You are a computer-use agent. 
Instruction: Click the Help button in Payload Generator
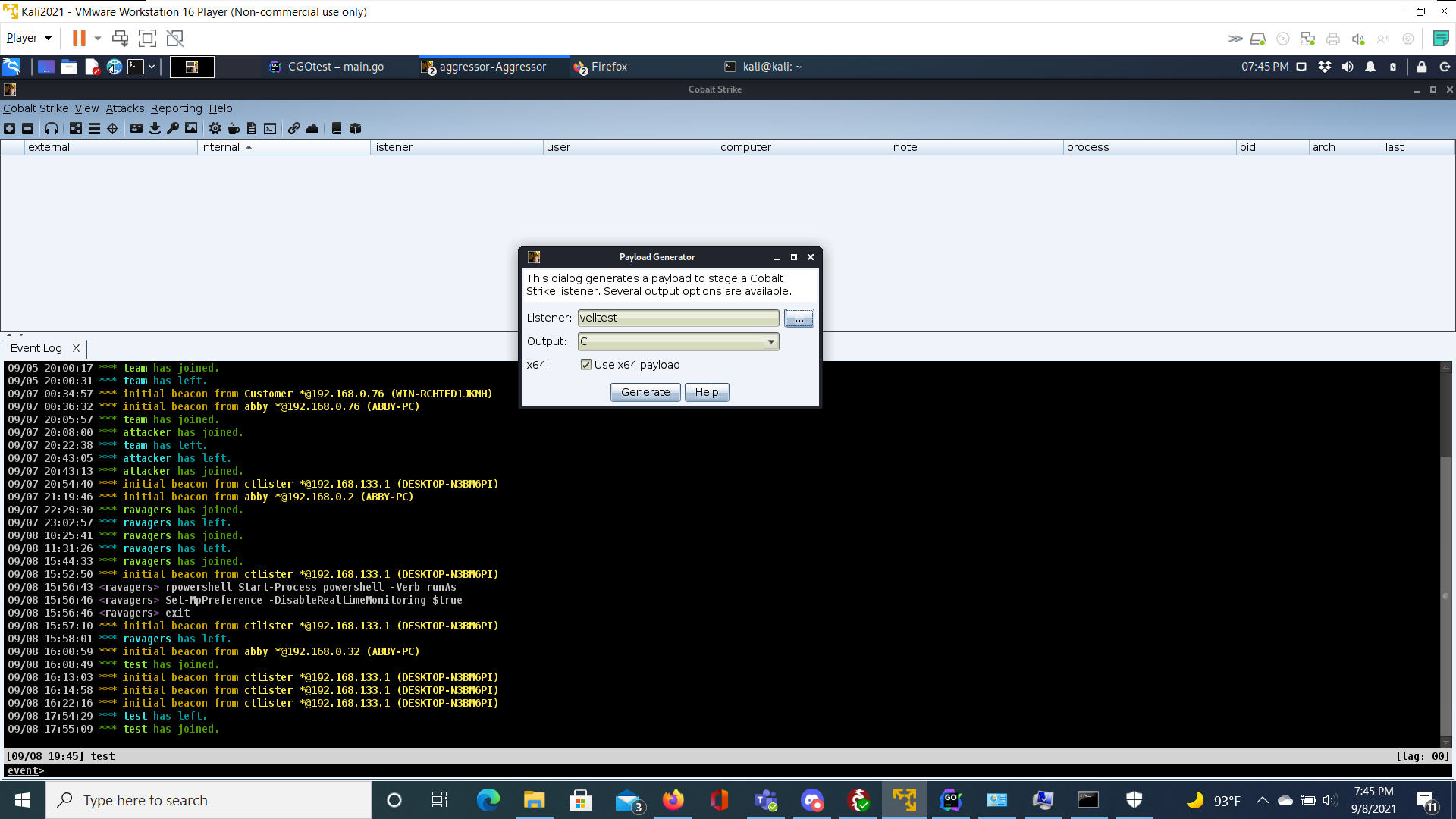click(707, 392)
